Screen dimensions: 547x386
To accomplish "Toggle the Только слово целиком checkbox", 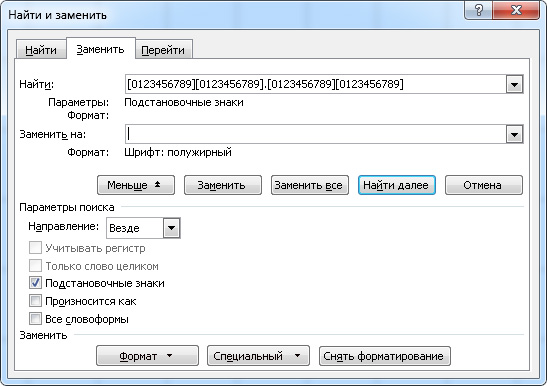I will coord(35,266).
